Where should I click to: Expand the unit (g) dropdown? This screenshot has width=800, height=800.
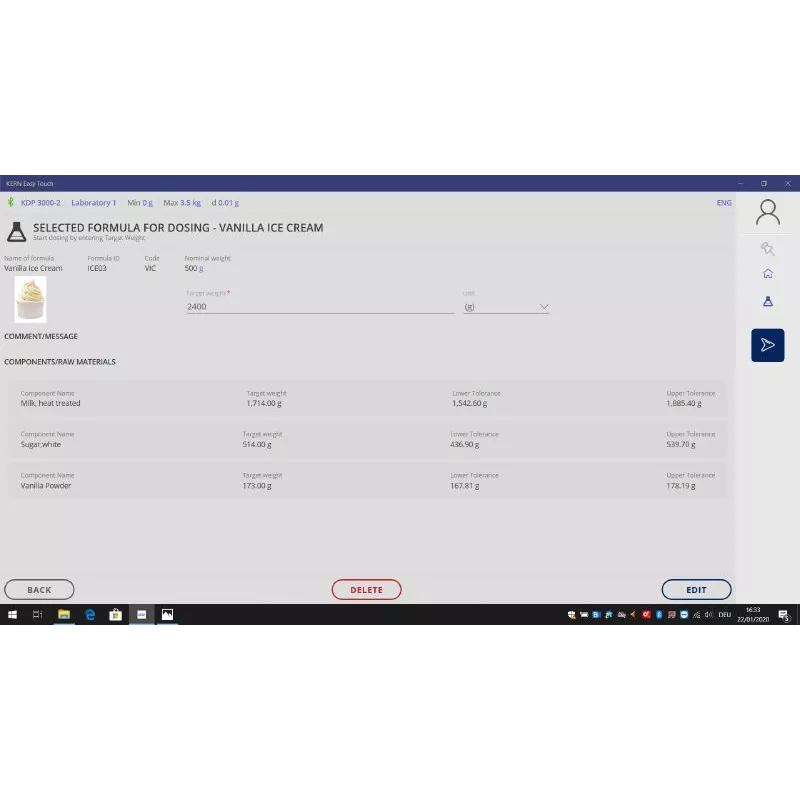click(506, 307)
